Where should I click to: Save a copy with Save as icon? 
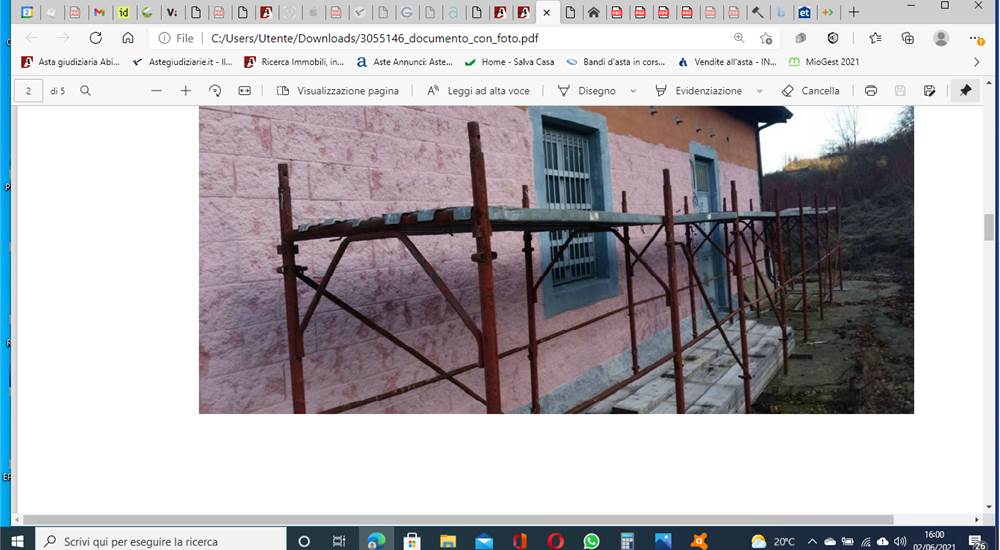point(929,91)
